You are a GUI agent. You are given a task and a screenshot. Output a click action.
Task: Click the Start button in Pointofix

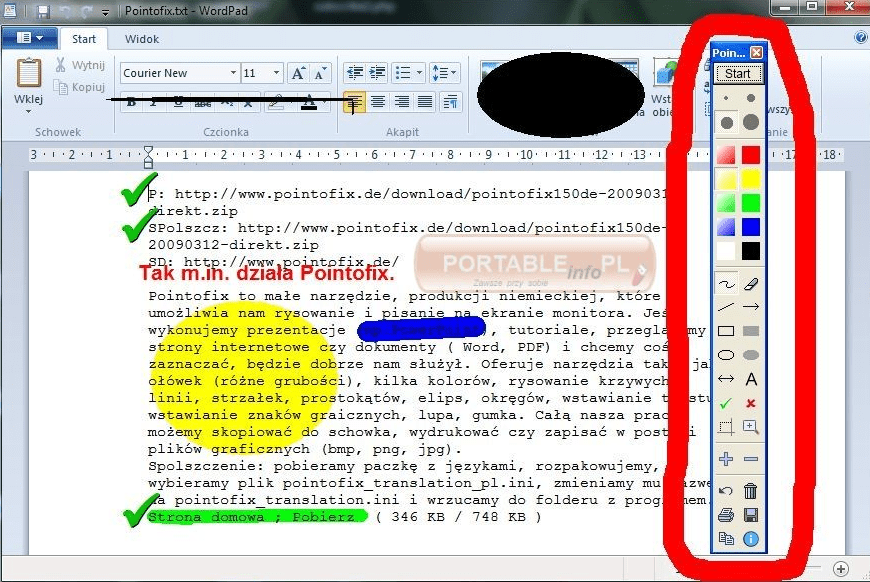(x=738, y=73)
